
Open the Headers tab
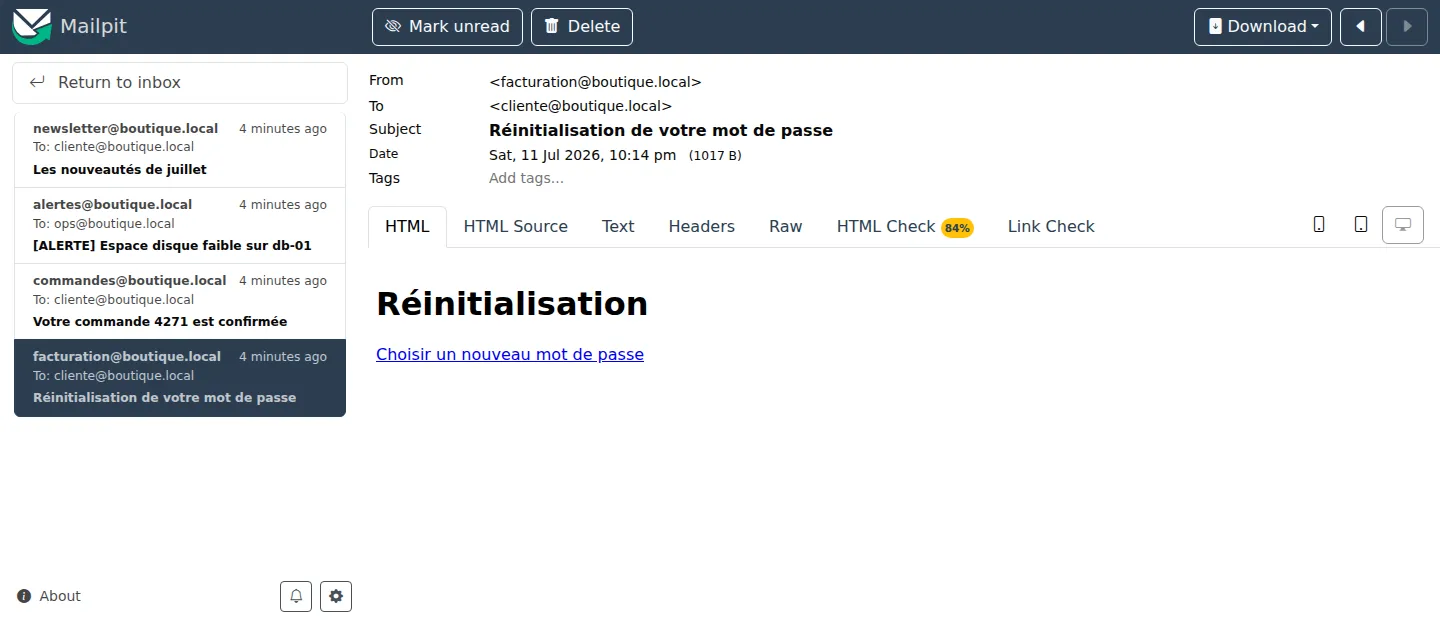[x=701, y=226]
